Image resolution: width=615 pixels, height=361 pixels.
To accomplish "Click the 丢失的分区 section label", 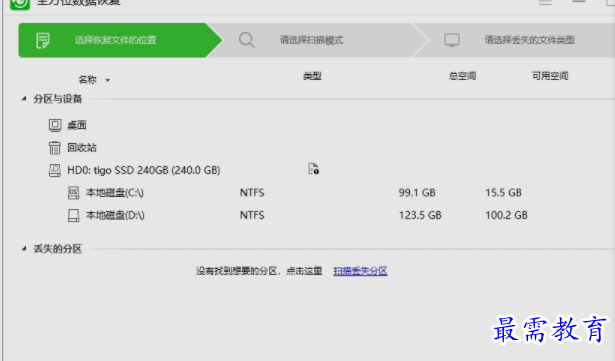I will [58, 248].
